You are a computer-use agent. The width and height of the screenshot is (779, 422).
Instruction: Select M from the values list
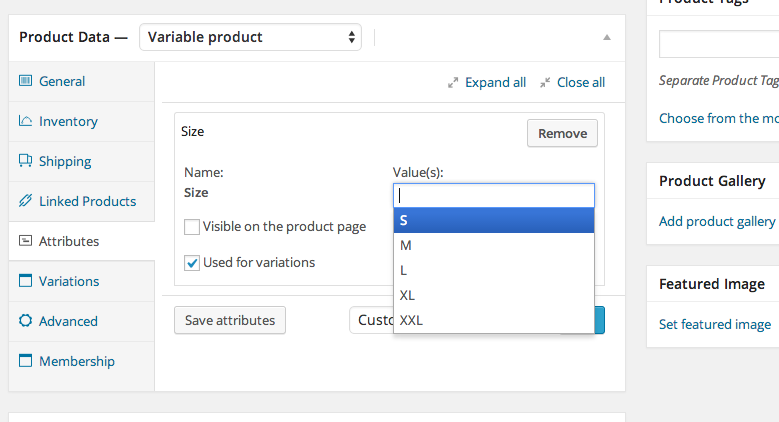tap(494, 245)
